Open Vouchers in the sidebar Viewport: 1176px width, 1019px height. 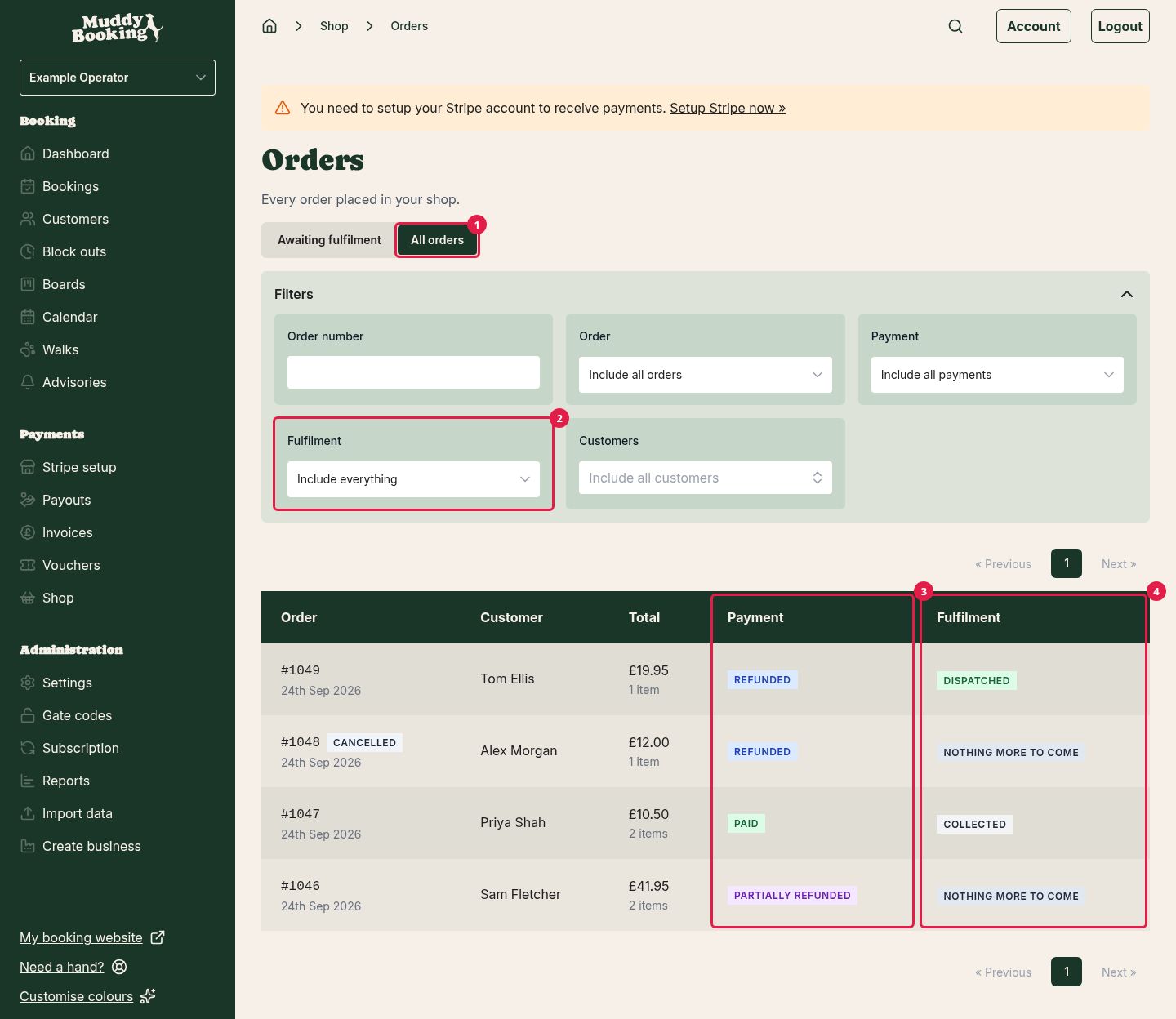point(72,565)
